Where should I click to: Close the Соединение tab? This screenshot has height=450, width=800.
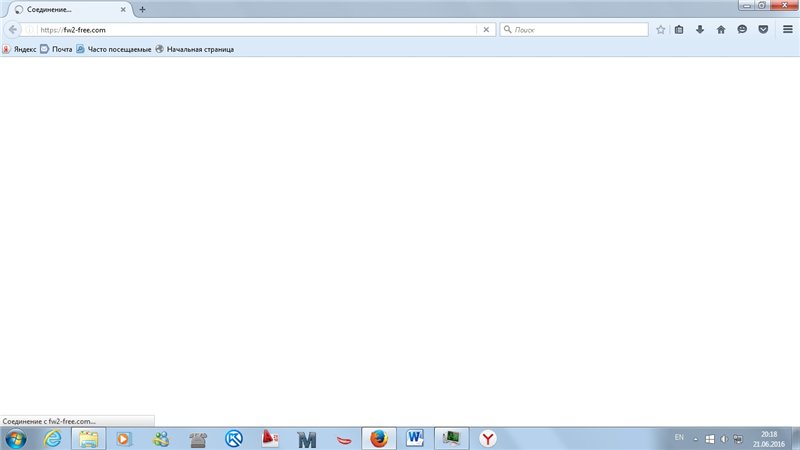tap(123, 9)
